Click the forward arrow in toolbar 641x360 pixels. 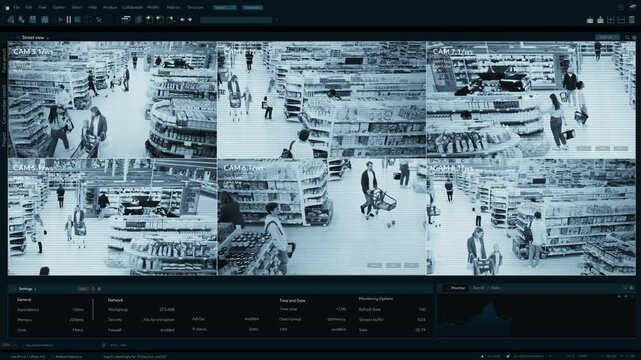click(190, 20)
